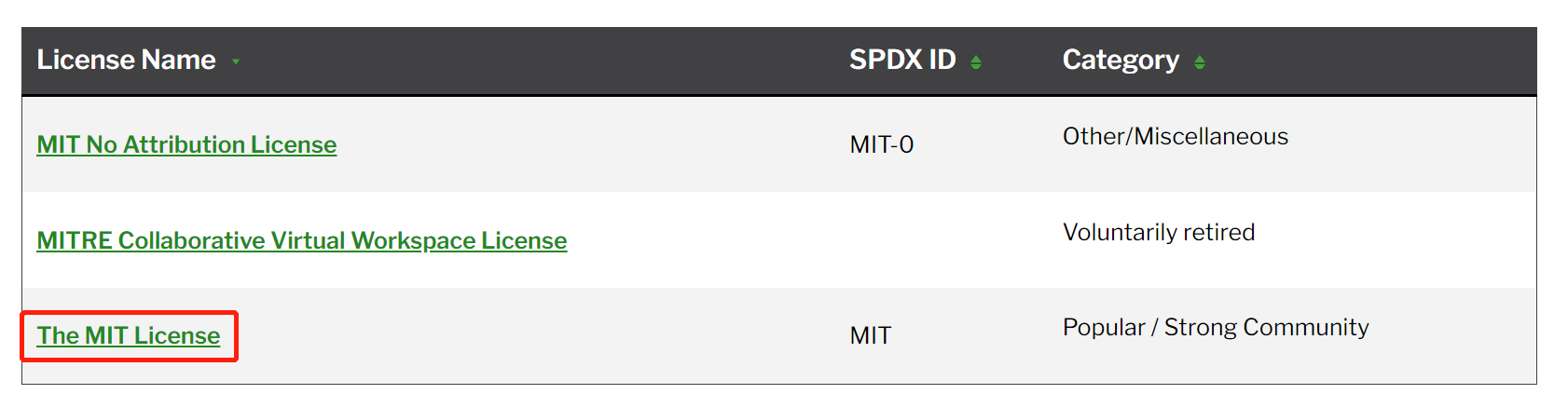Click the word MITRE in the second license link
Image resolution: width=1568 pixels, height=394 pixels.
tap(75, 240)
